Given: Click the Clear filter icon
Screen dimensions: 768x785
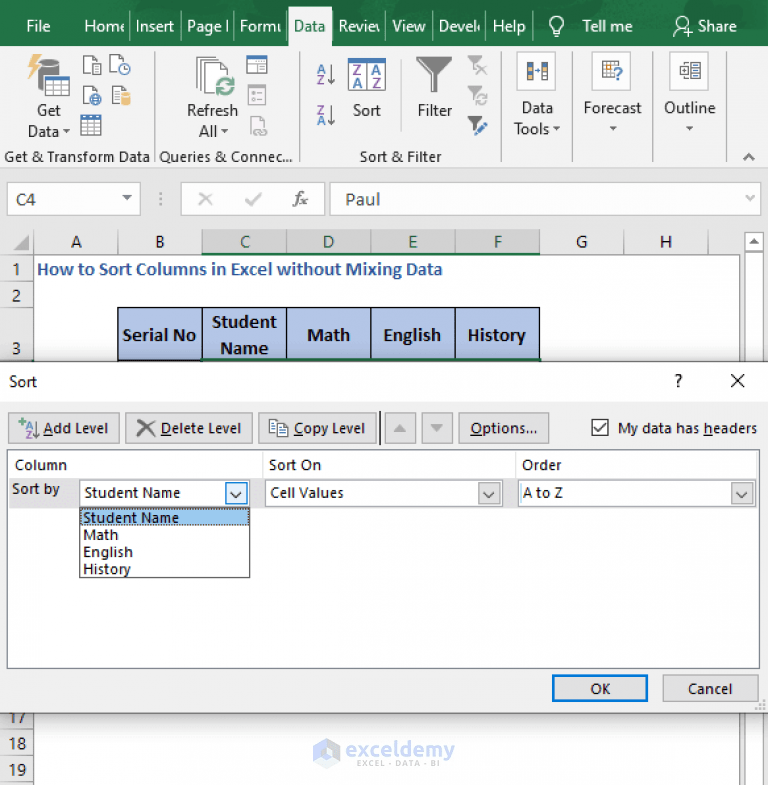Looking at the screenshot, I should pyautogui.click(x=477, y=65).
